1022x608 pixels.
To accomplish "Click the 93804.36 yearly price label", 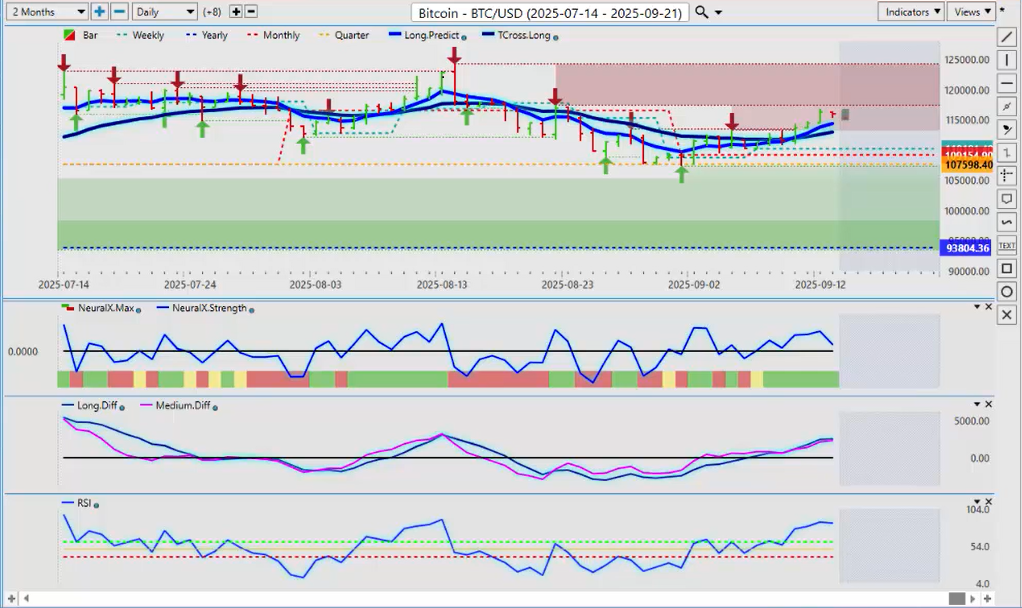I will (966, 248).
